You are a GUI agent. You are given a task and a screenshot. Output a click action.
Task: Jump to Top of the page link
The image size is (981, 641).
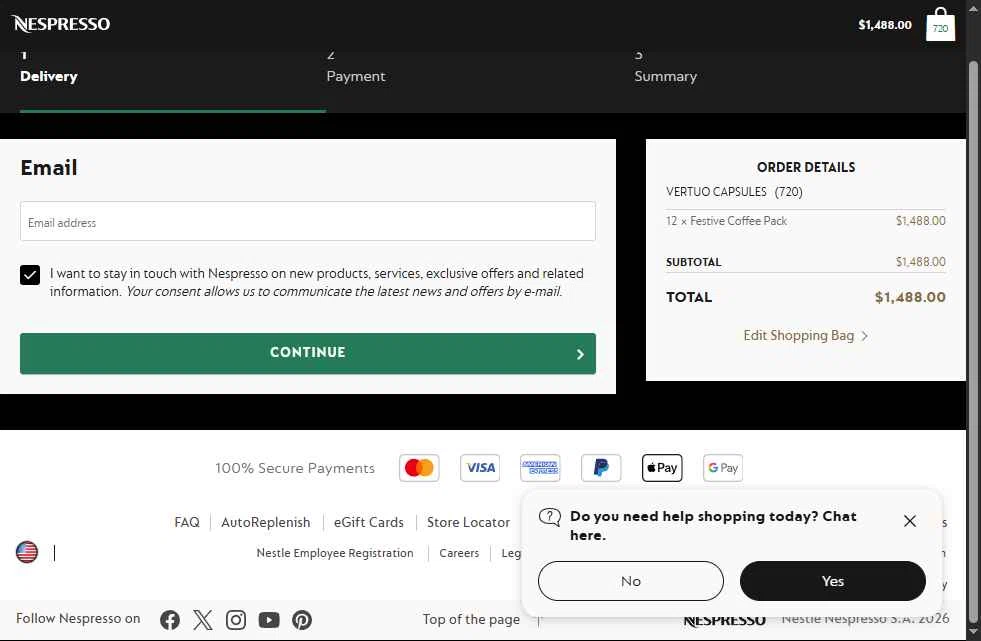point(471,619)
